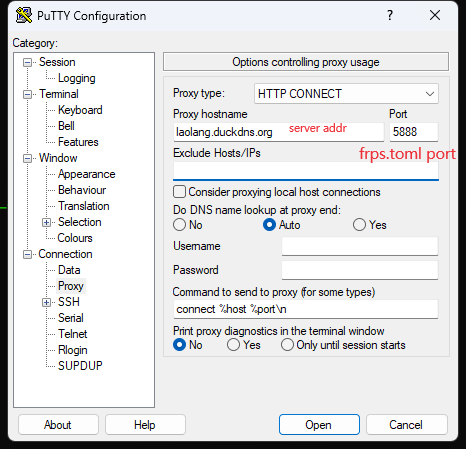Enable Consider proxying local host connections

[x=179, y=192]
